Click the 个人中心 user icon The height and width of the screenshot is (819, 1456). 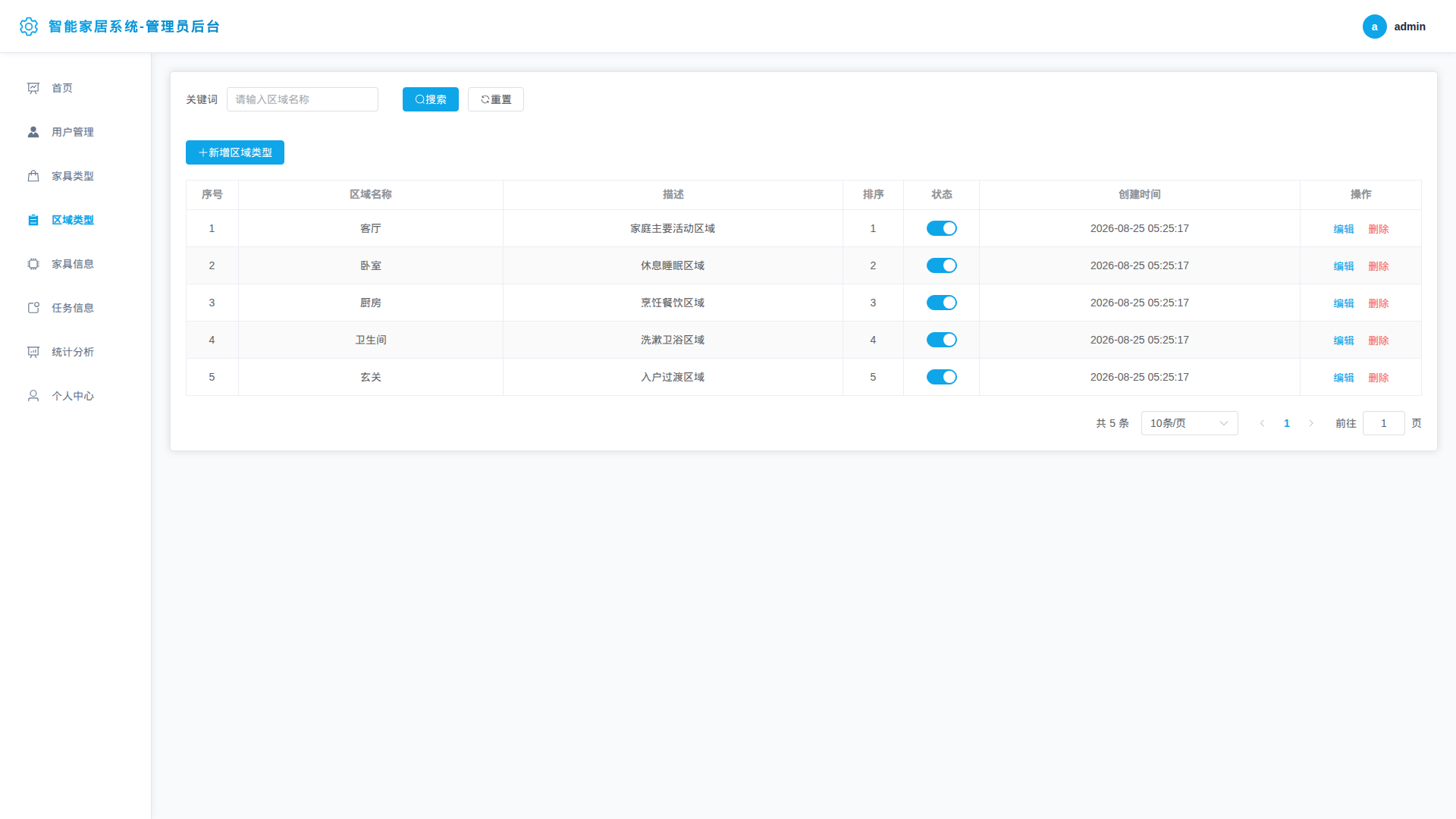[33, 396]
